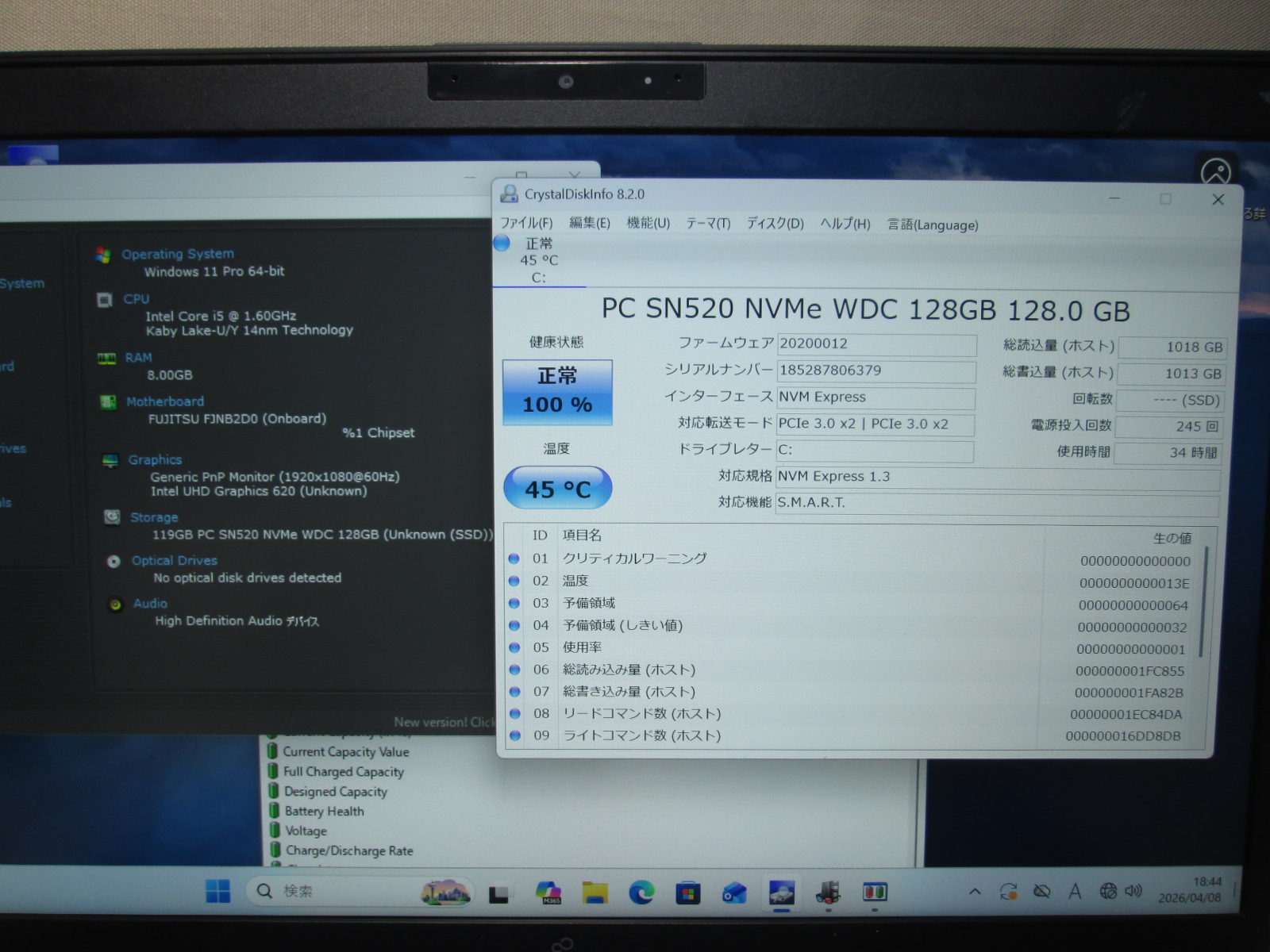Click the 正常 100% health status button
Image resolution: width=1270 pixels, height=952 pixels.
pos(557,391)
